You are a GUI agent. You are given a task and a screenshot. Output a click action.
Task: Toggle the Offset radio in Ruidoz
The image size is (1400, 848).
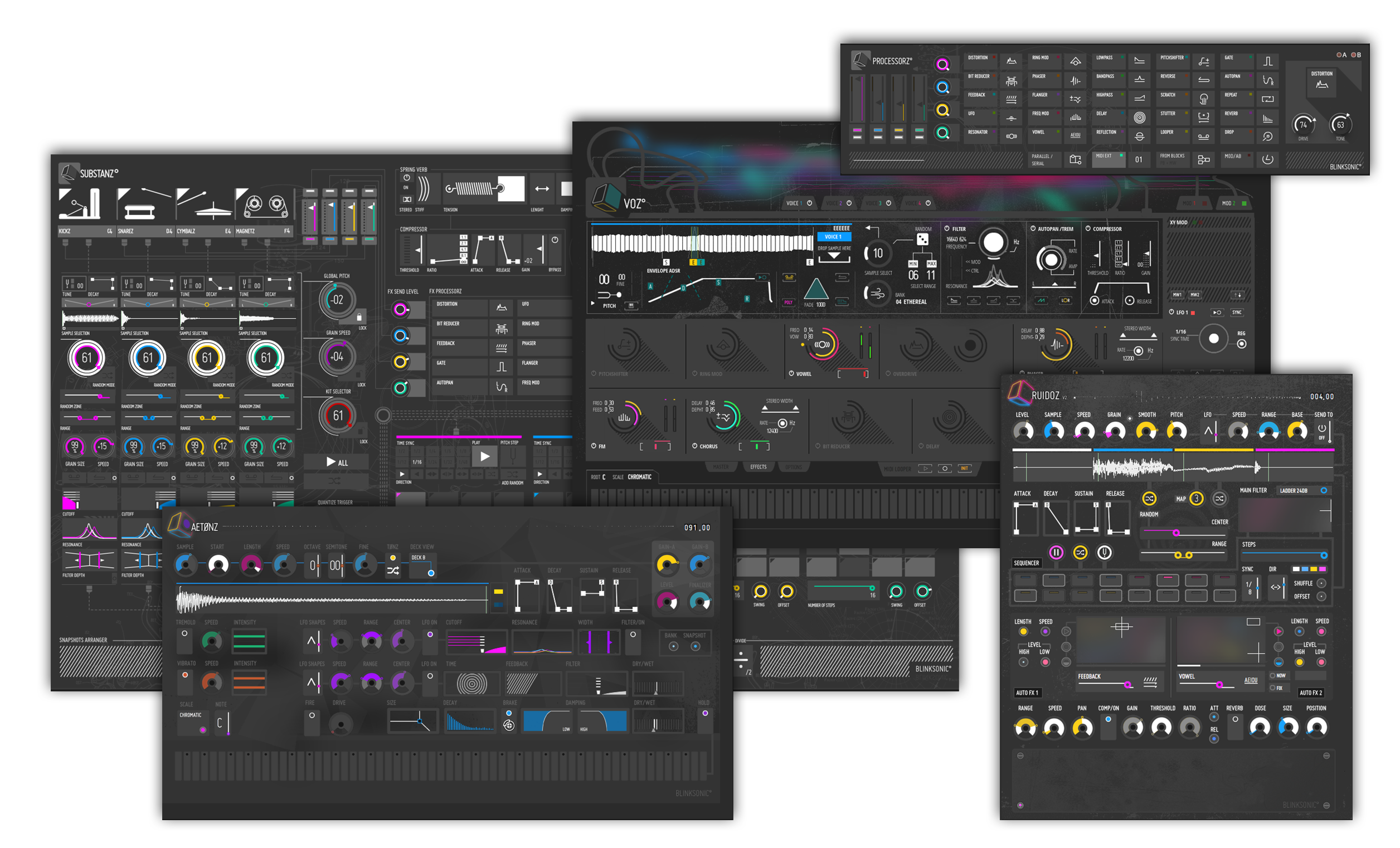click(1321, 596)
